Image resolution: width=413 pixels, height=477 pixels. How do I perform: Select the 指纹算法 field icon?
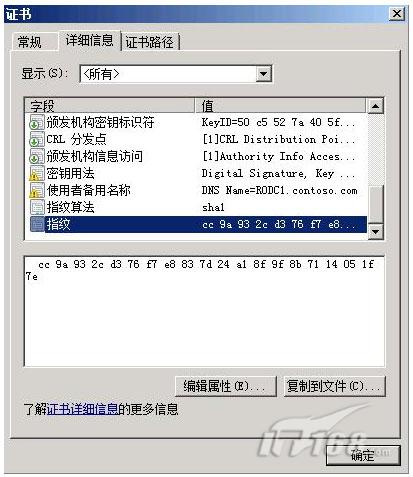(x=37, y=207)
